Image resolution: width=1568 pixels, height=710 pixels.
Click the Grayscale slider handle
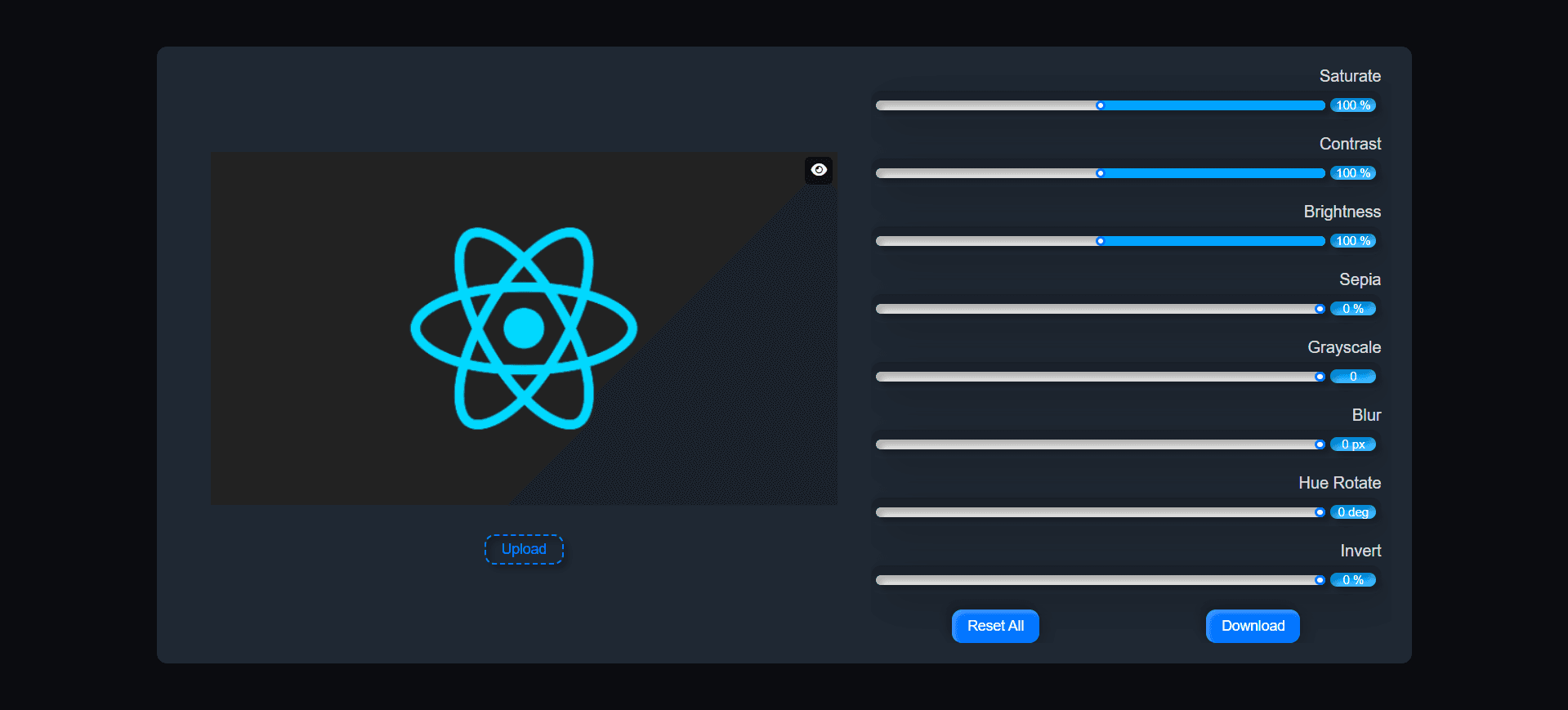pos(1320,377)
